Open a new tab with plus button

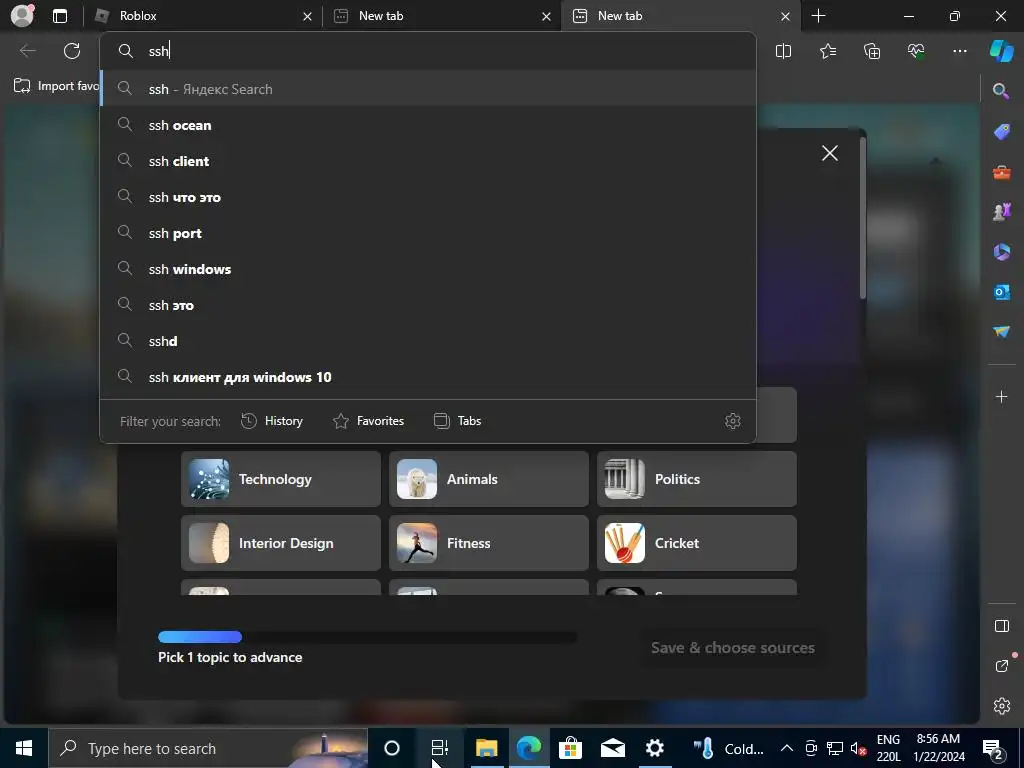[818, 16]
